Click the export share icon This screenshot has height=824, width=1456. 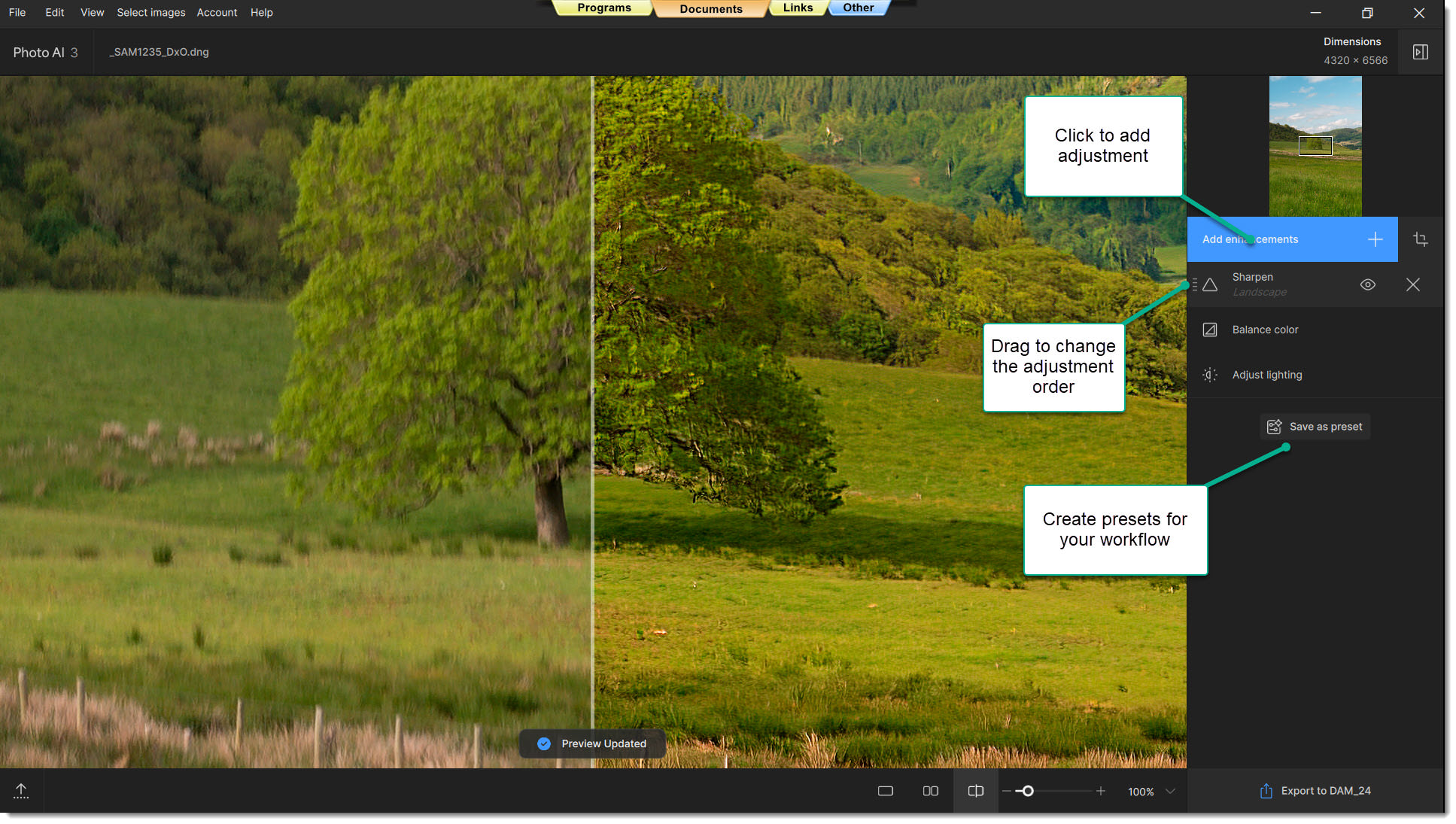[1266, 791]
